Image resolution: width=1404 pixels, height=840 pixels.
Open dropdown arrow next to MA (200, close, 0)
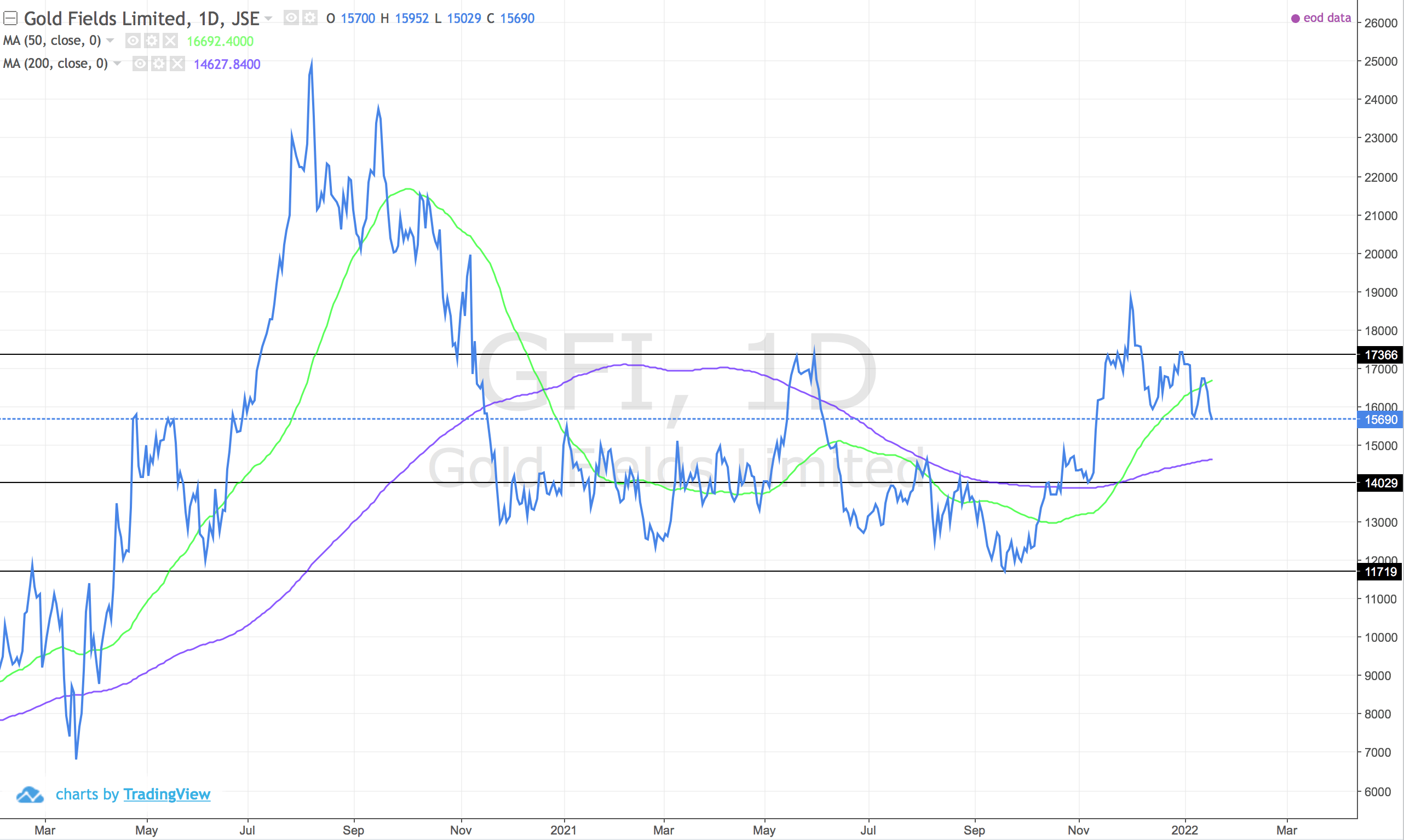coord(117,64)
